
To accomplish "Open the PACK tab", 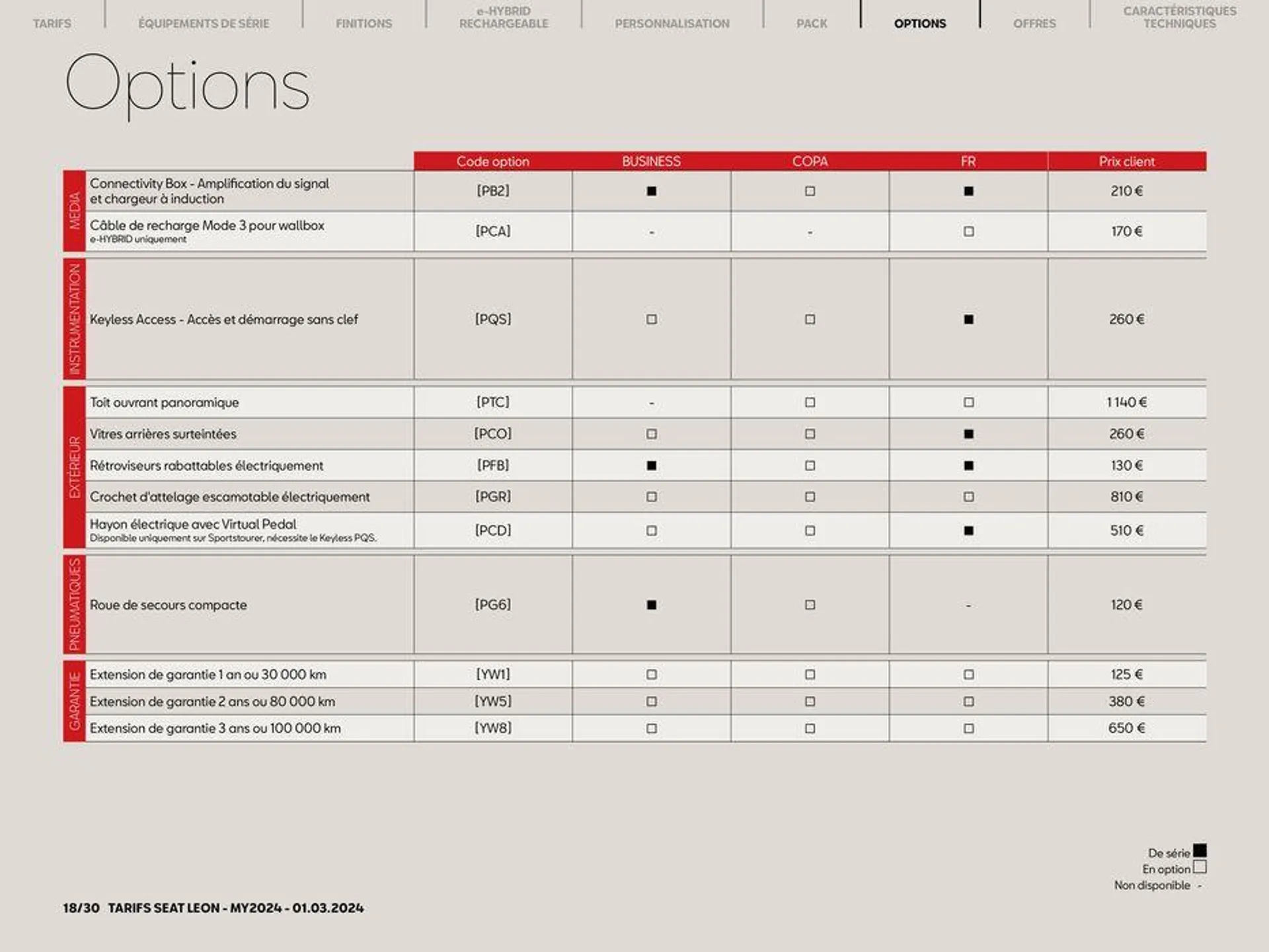I will point(812,24).
